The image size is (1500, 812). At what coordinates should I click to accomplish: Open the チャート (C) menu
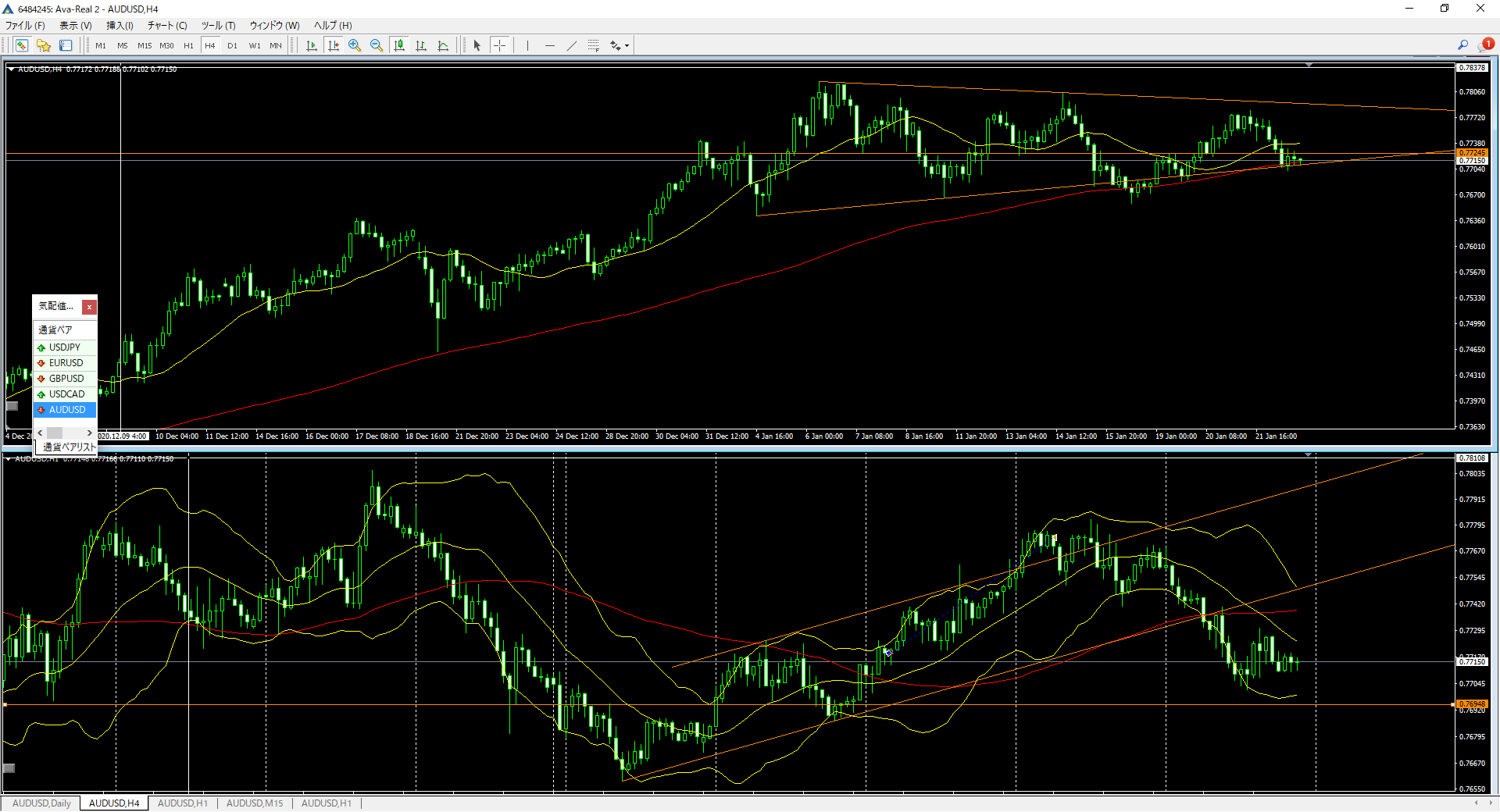coord(167,26)
